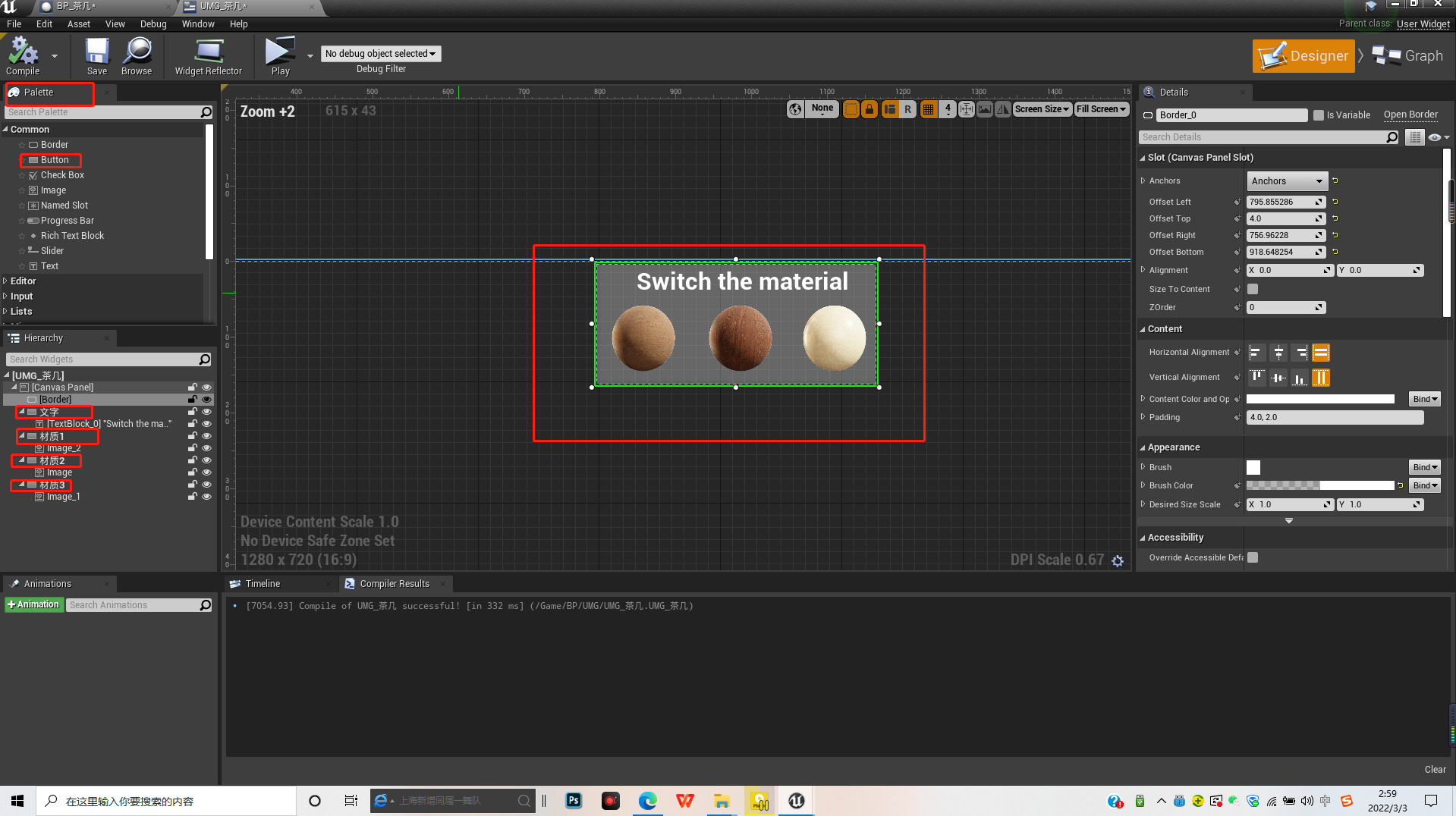Clear the compiler results log
Image resolution: width=1456 pixels, height=816 pixels.
click(1435, 770)
